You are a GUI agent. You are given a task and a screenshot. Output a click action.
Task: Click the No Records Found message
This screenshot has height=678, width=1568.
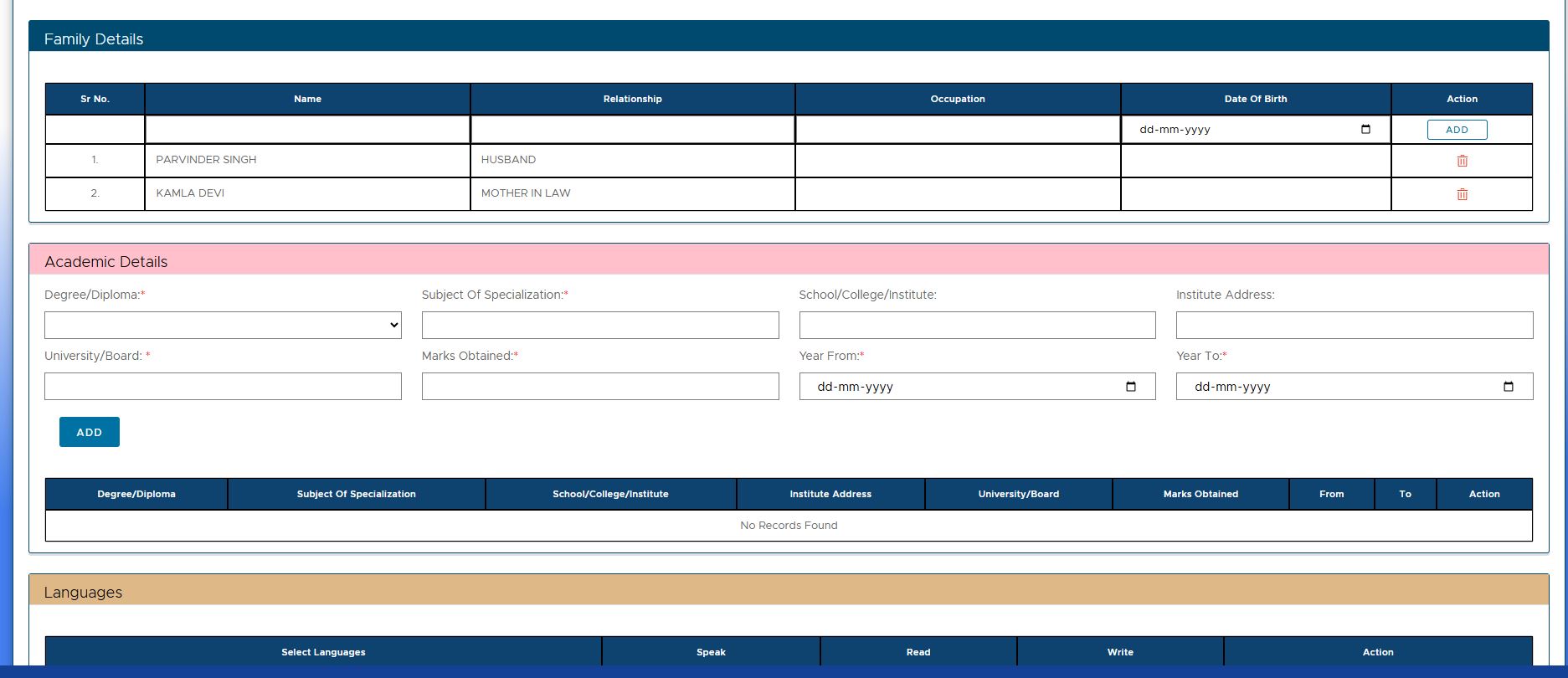(789, 526)
